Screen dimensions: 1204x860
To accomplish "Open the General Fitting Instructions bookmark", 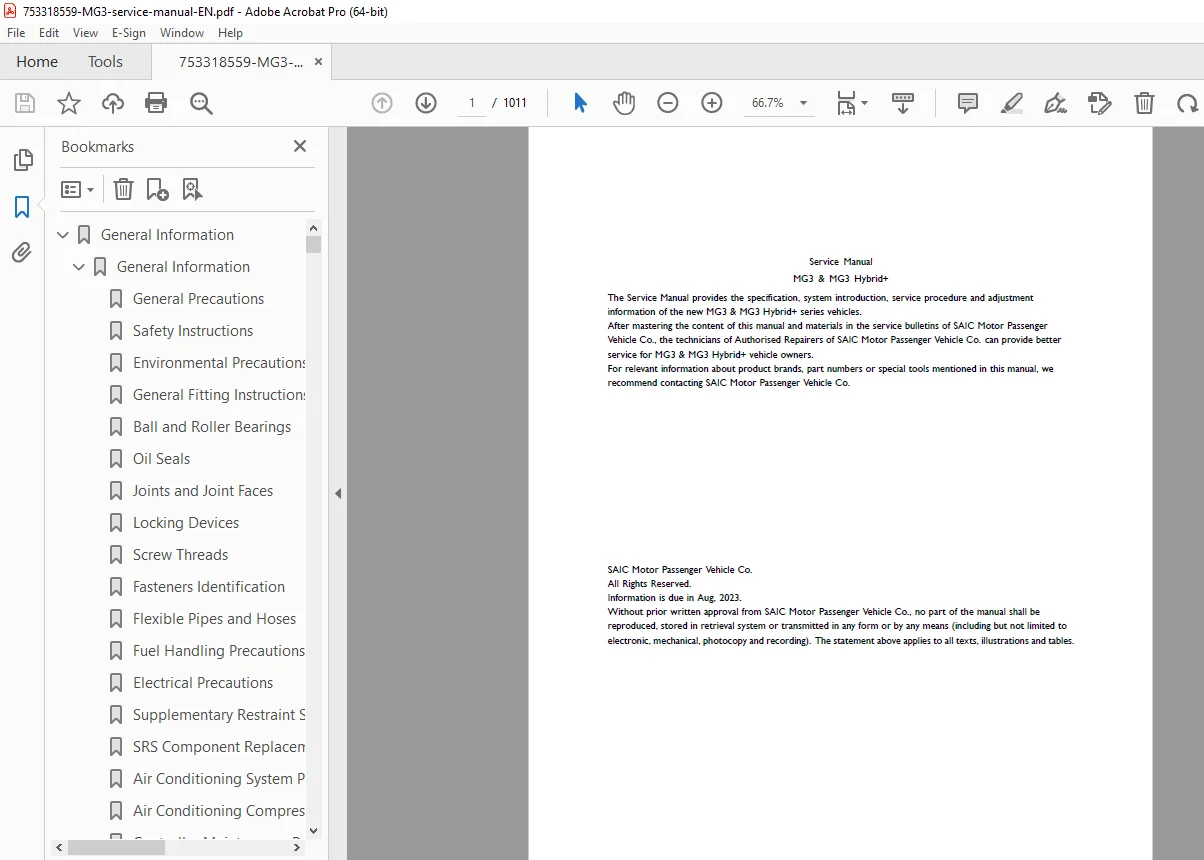I will coord(219,395).
